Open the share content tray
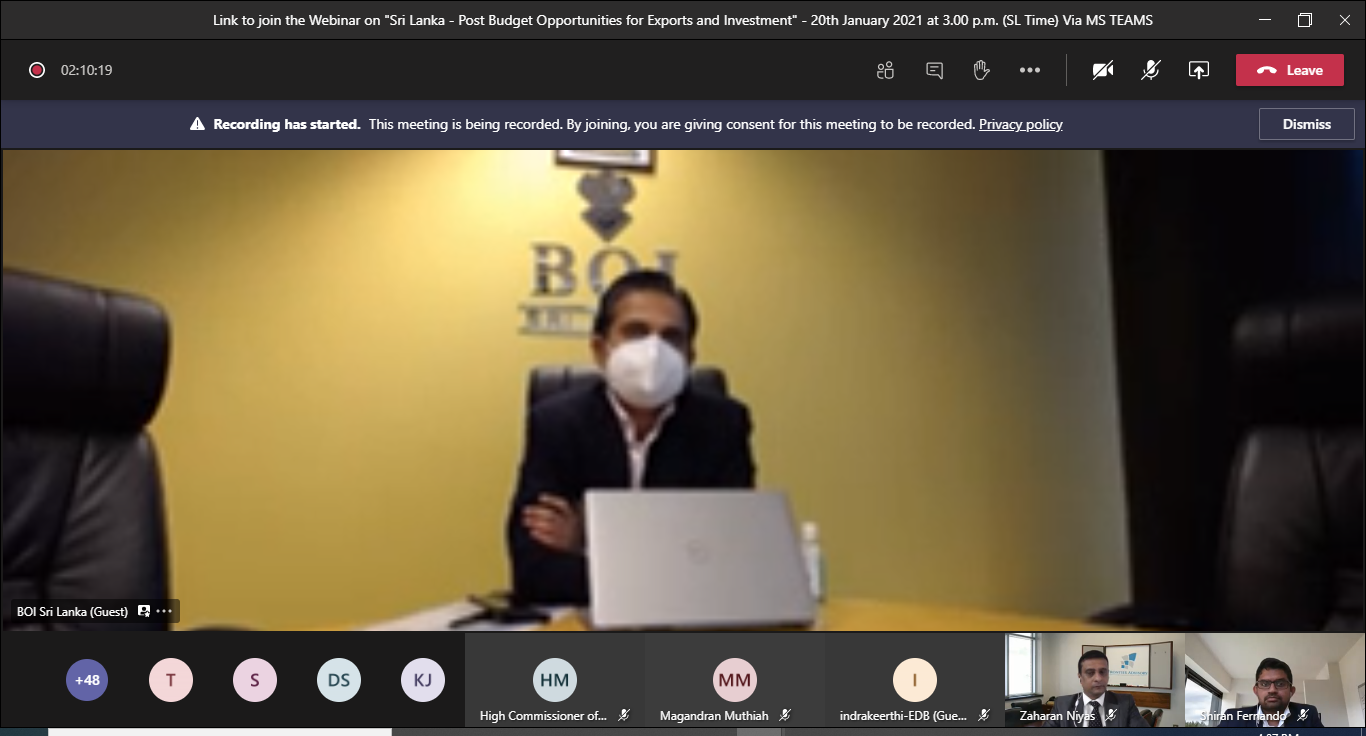The width and height of the screenshot is (1366, 736). pyautogui.click(x=1198, y=70)
